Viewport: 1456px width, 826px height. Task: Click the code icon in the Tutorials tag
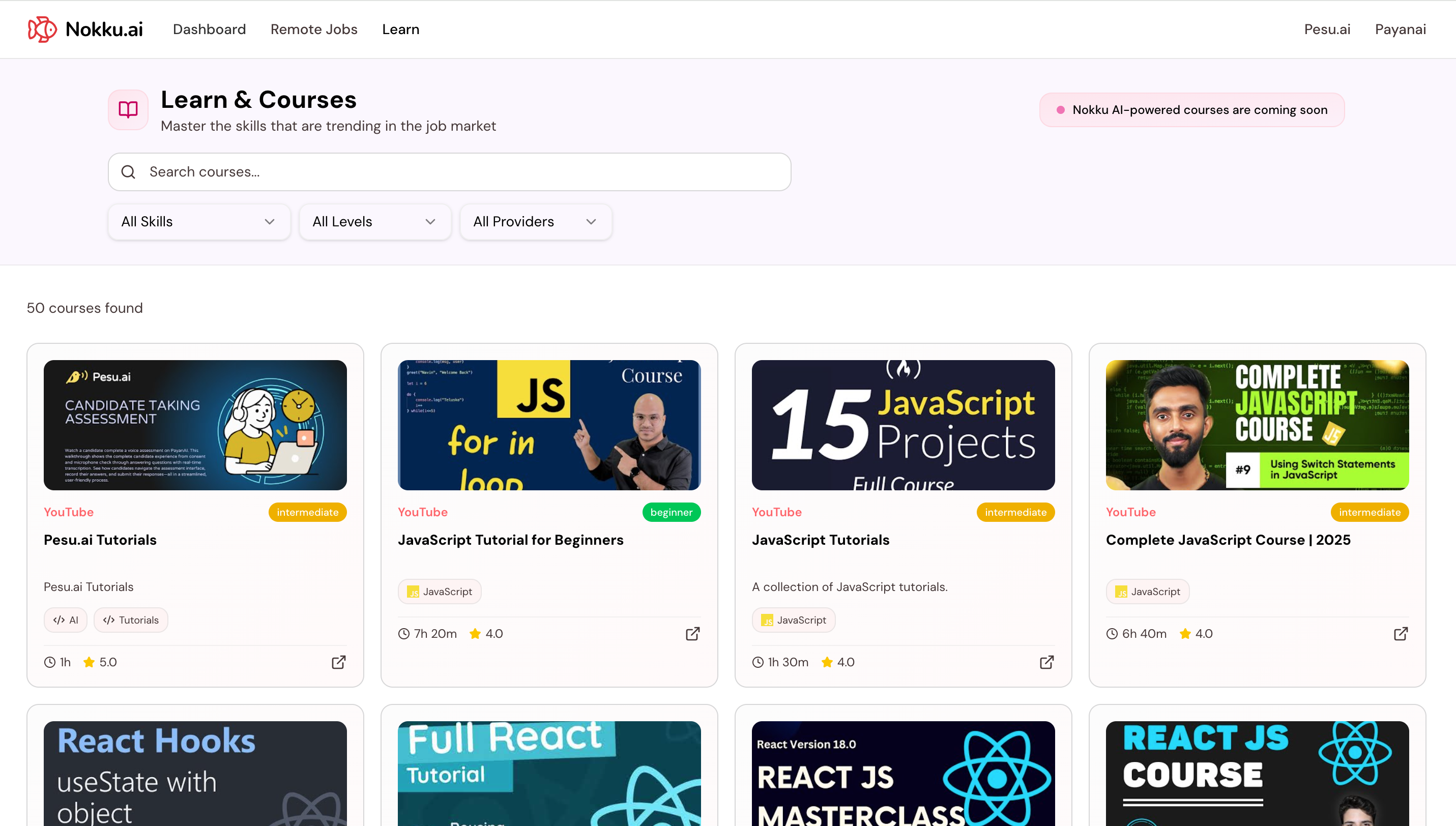[109, 620]
